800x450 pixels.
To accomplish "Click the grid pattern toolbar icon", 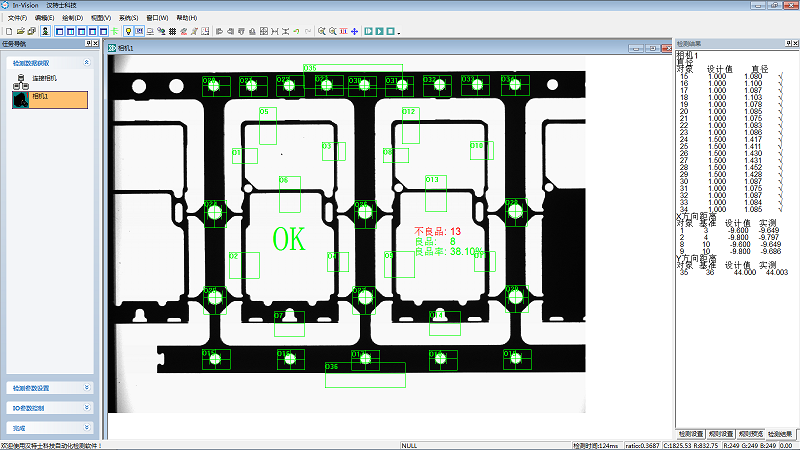I will (x=173, y=31).
